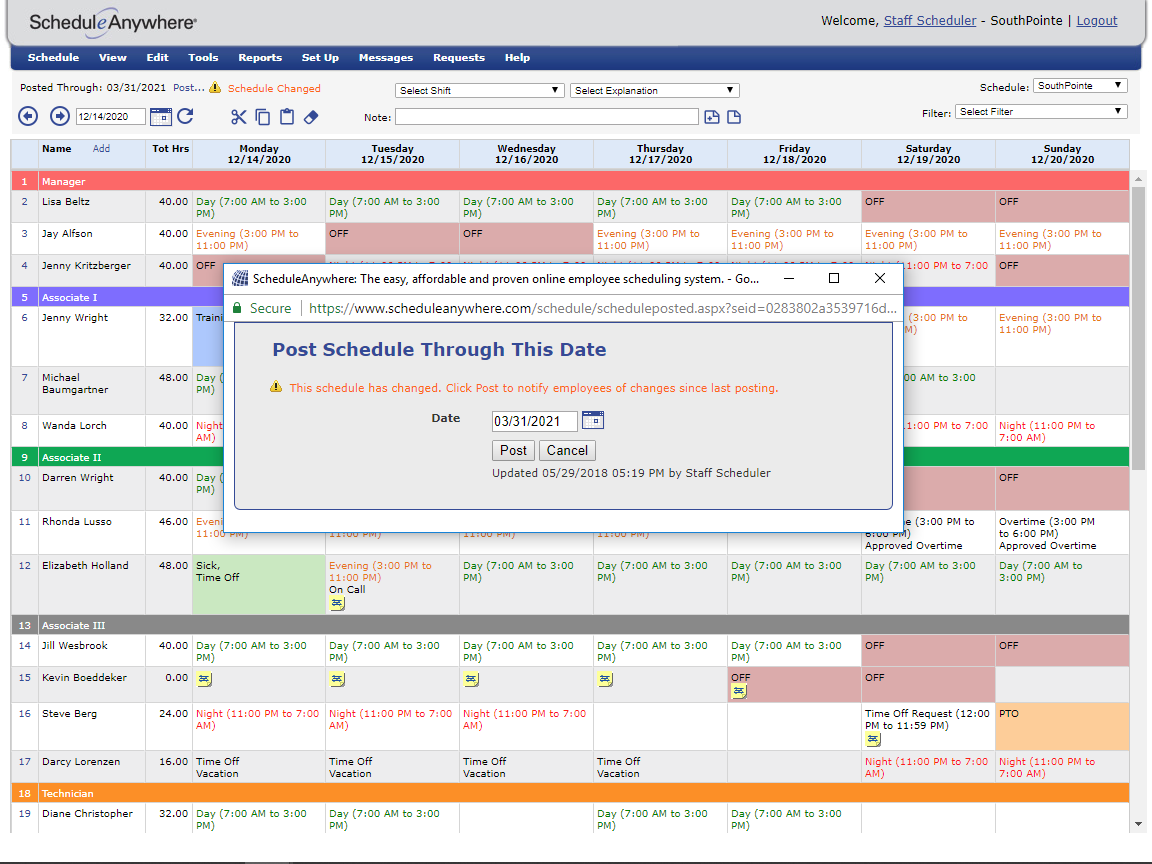Image resolution: width=1152 pixels, height=864 pixels.
Task: Open Kevin Boeddeker's Monday note icon
Action: tap(204, 679)
